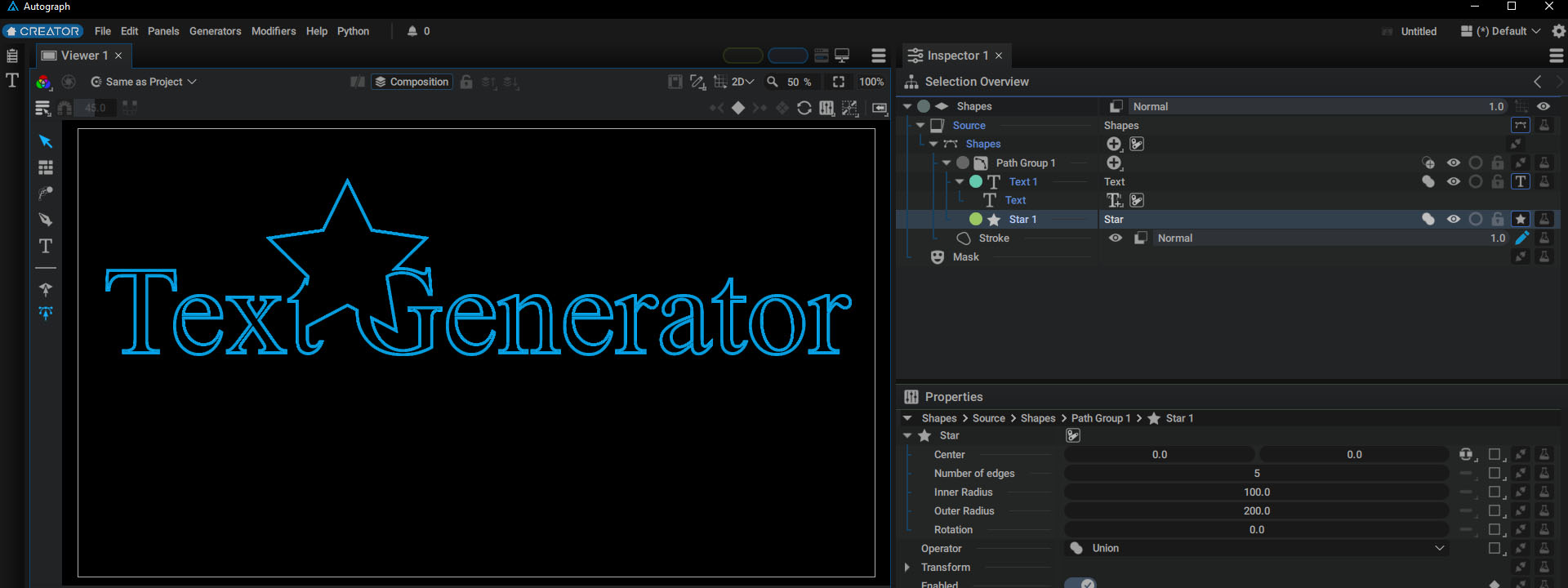This screenshot has height=588, width=1568.
Task: Toggle visibility eye of Stroke
Action: coord(1116,238)
